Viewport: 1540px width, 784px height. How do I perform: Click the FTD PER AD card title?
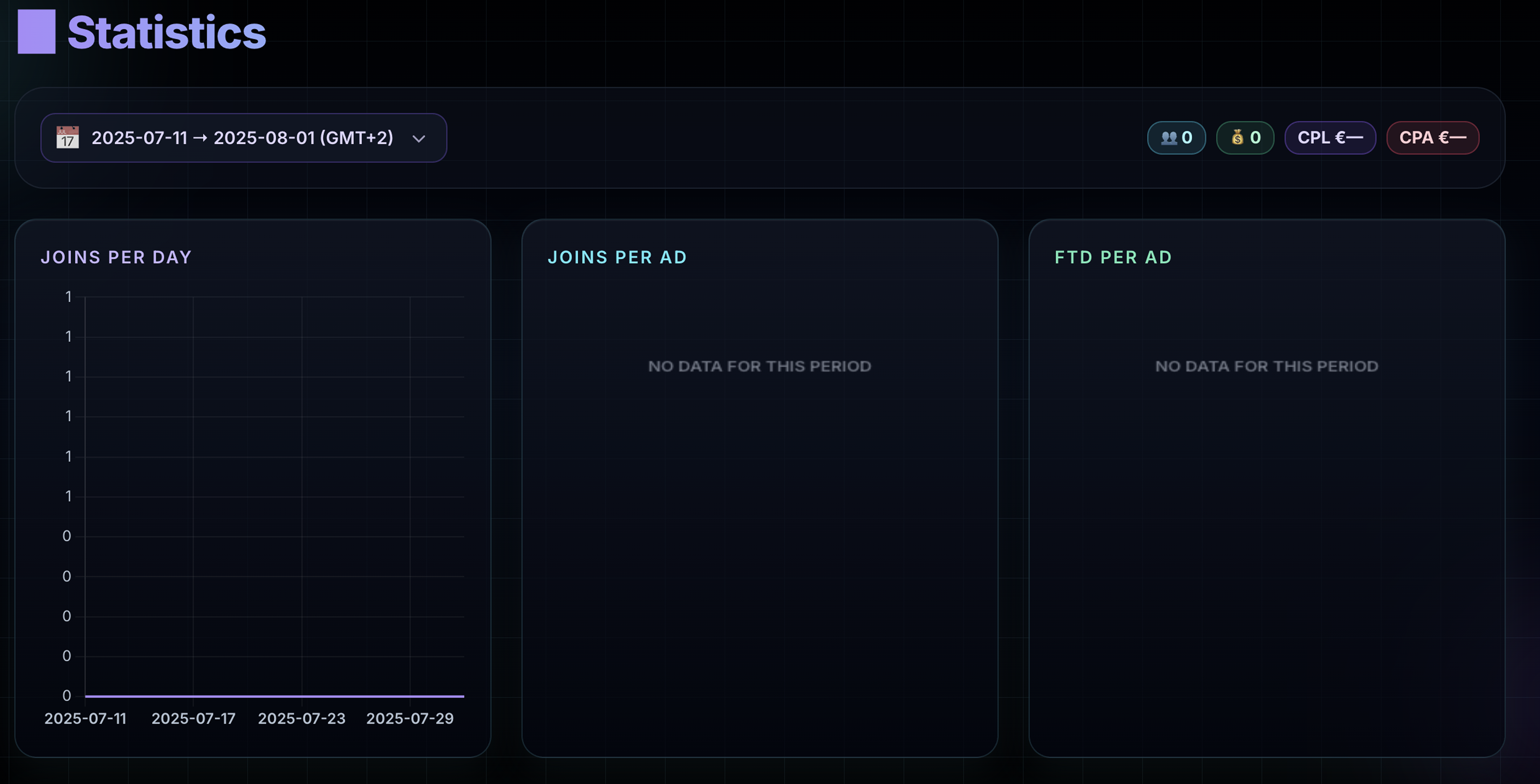(1113, 258)
